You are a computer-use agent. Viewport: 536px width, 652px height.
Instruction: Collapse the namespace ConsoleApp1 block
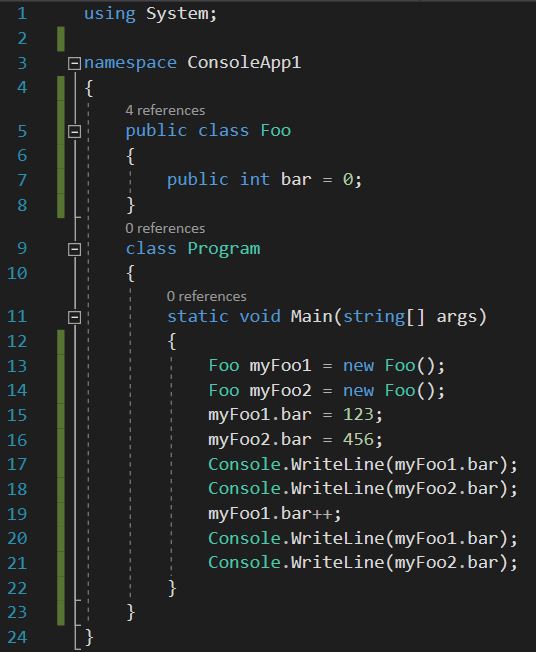click(x=74, y=64)
